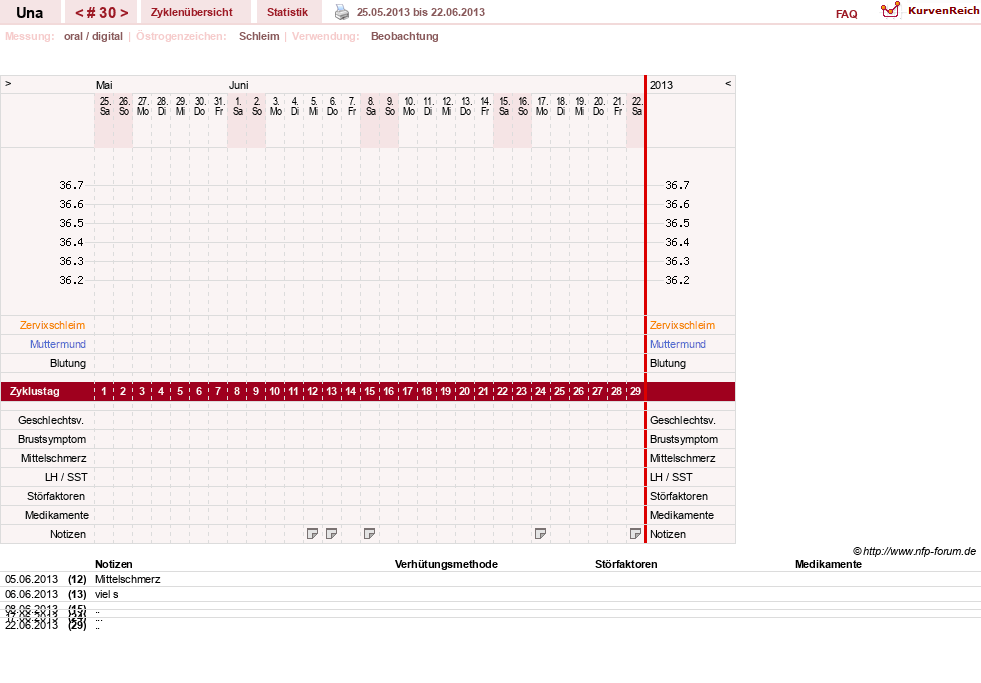
Task: Click the '2013' year label
Action: coord(661,85)
